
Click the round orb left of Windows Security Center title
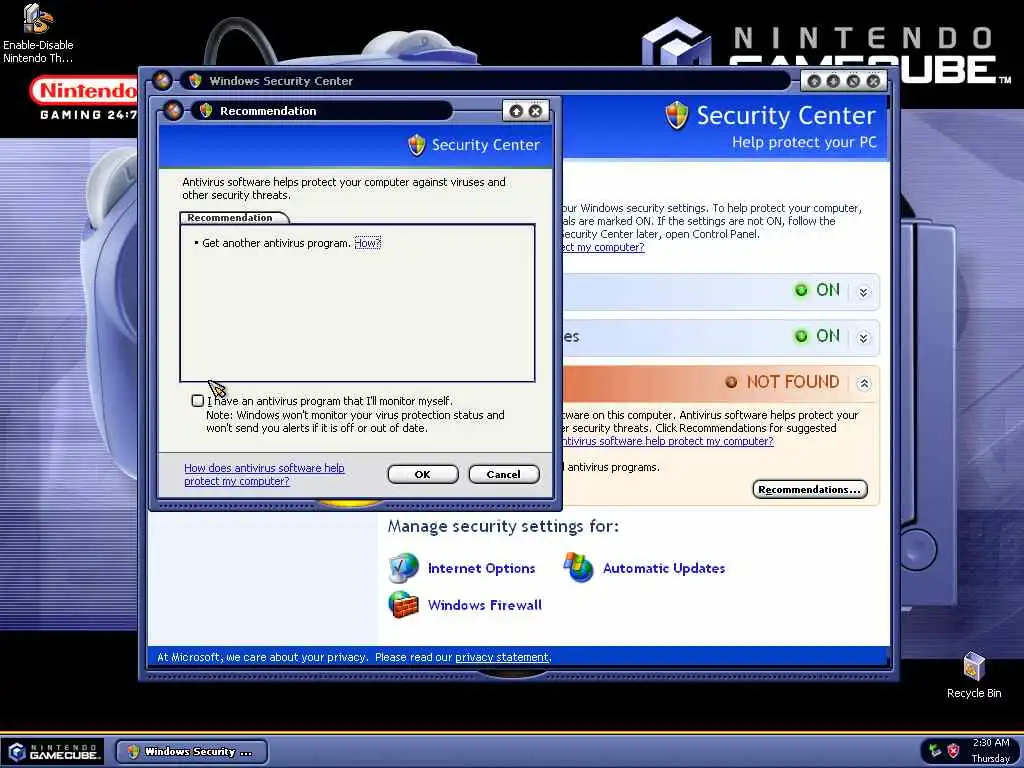pyautogui.click(x=162, y=81)
